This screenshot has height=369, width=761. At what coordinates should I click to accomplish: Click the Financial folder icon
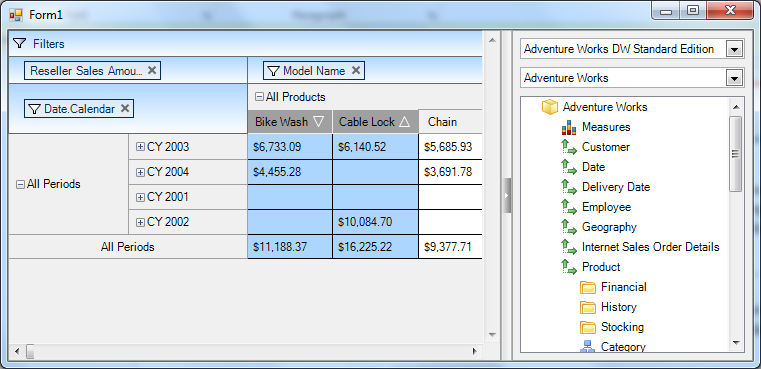[x=588, y=287]
